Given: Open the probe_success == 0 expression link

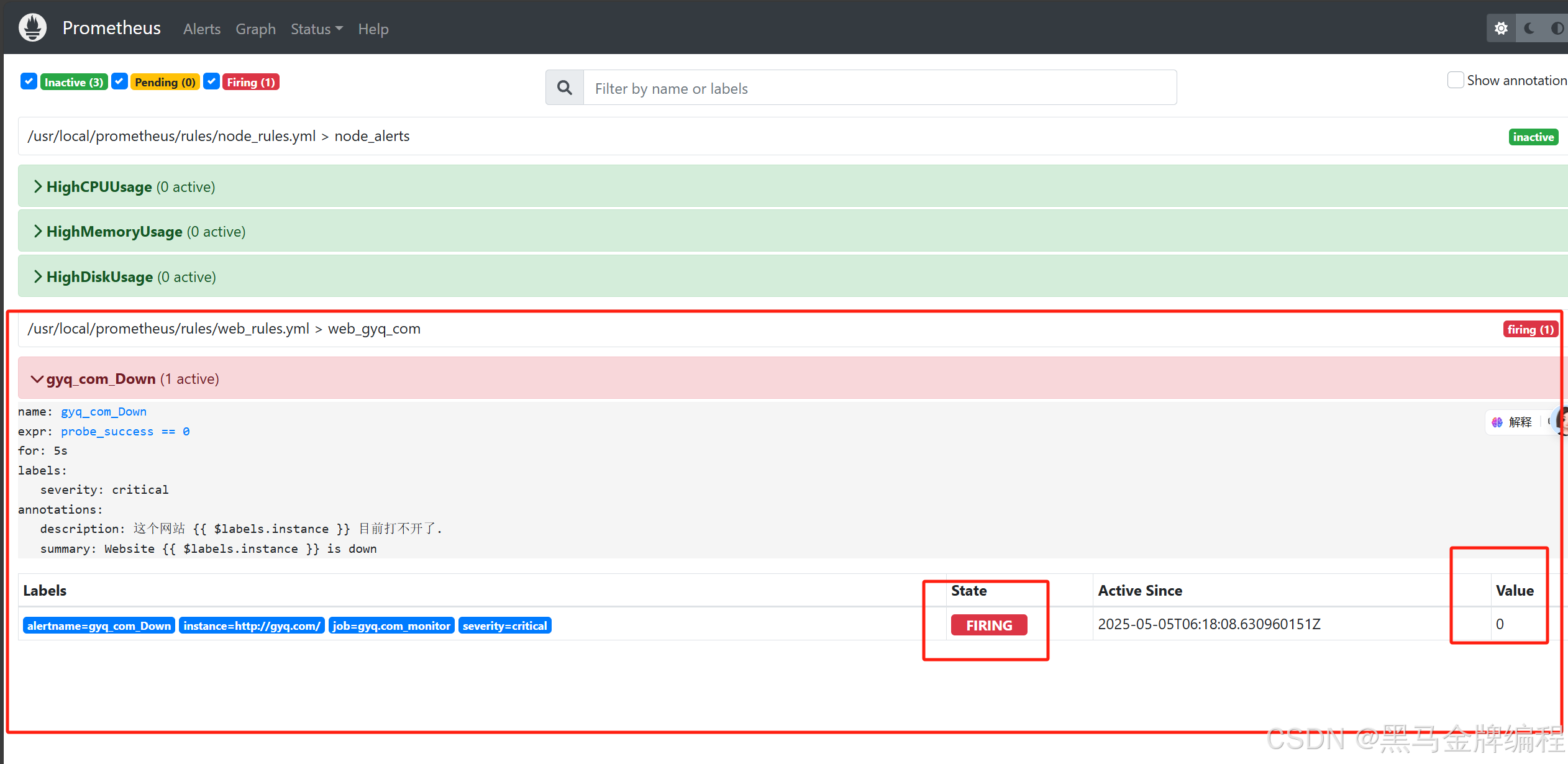Looking at the screenshot, I should tap(125, 432).
